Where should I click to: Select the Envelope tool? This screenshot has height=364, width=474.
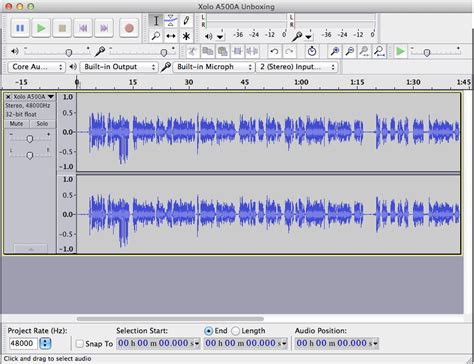(x=171, y=21)
